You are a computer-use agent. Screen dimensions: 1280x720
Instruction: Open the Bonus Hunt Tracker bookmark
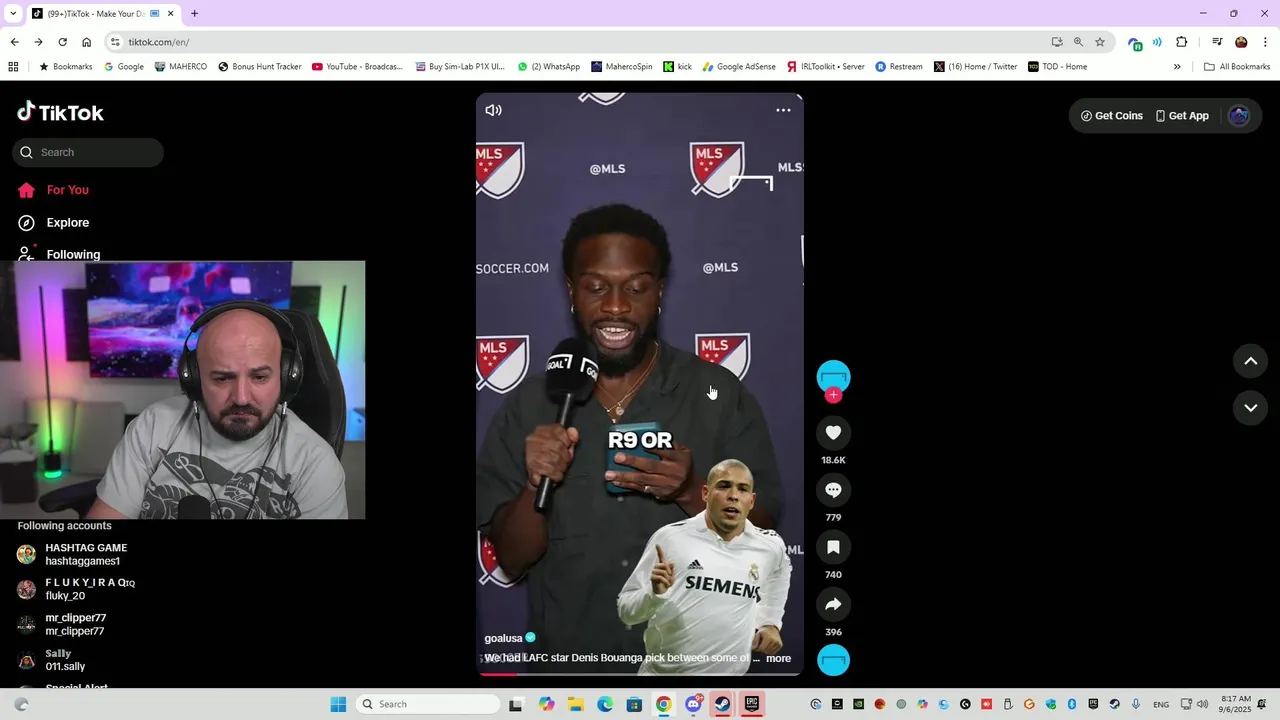coord(259,67)
